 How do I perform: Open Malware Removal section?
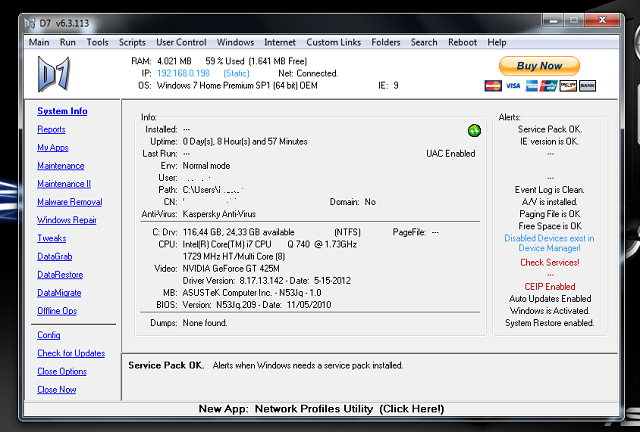69,202
